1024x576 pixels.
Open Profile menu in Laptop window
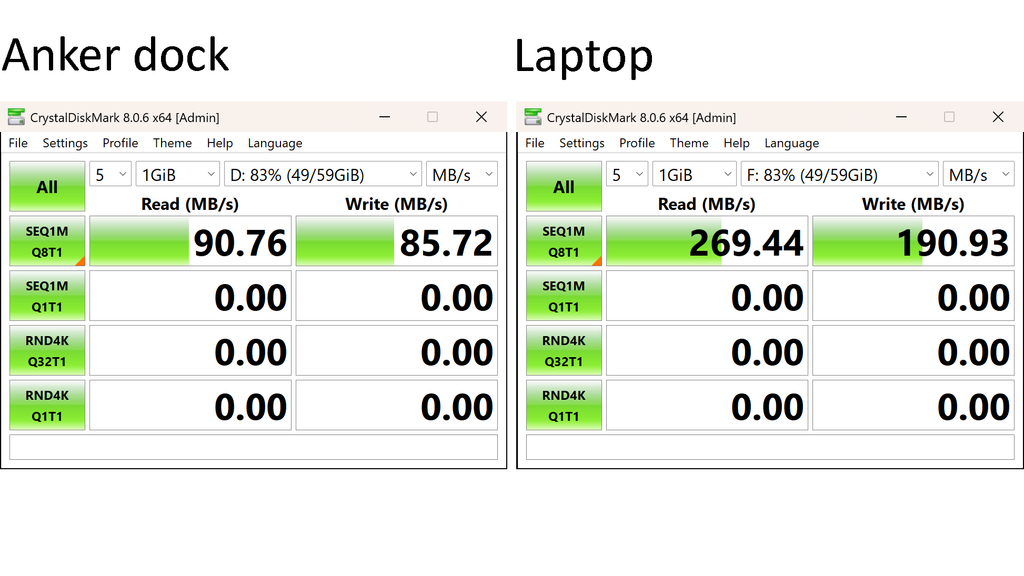(x=637, y=143)
